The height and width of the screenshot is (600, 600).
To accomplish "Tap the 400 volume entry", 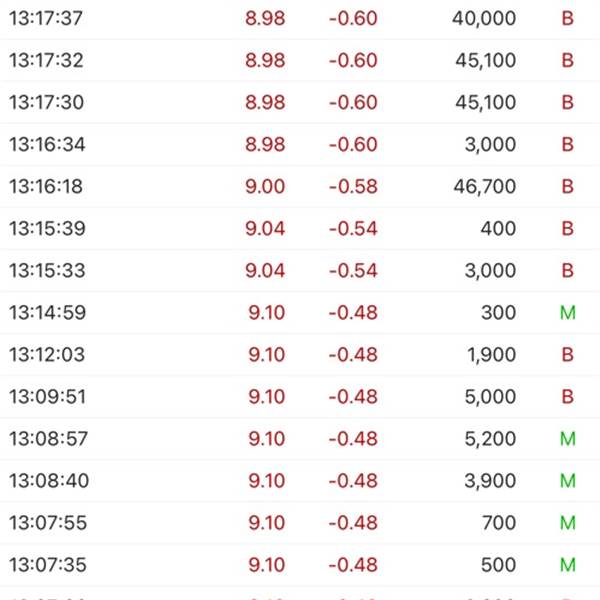I will pyautogui.click(x=498, y=228).
